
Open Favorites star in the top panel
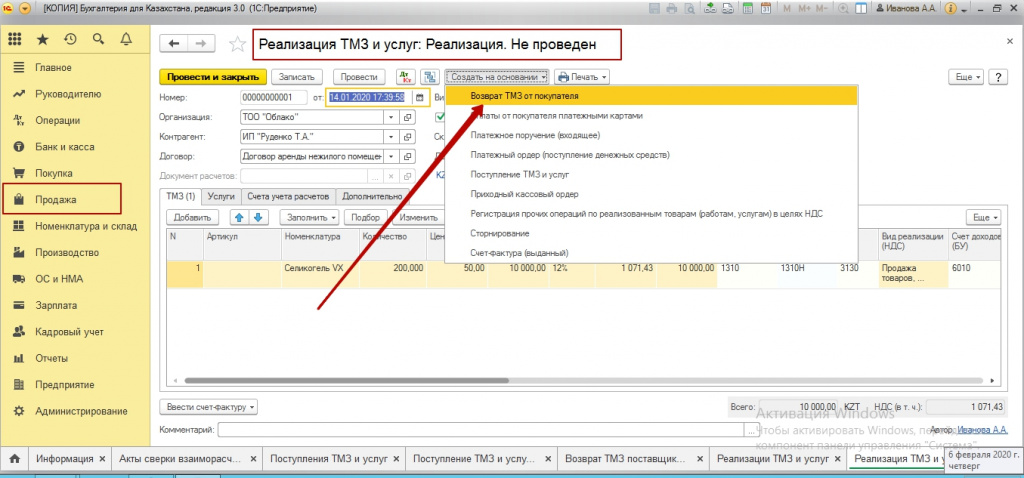[x=42, y=40]
